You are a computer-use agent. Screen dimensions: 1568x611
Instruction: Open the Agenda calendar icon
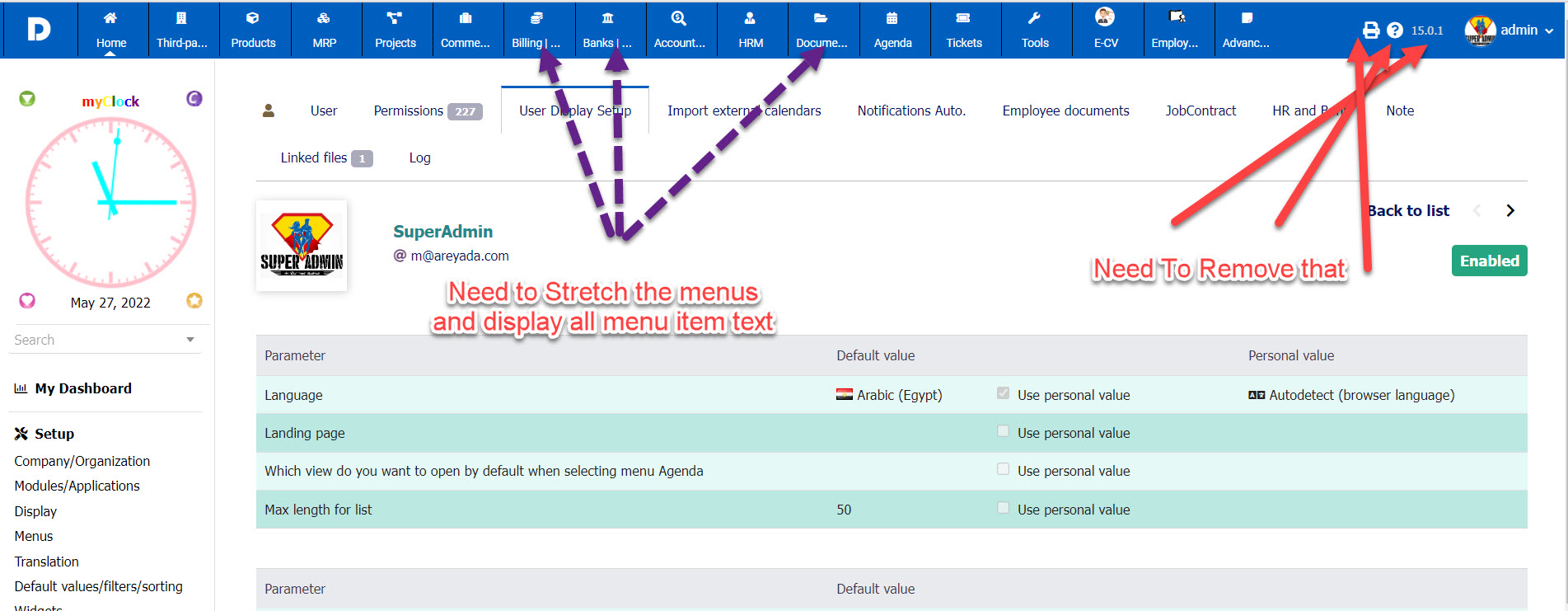coord(892,19)
